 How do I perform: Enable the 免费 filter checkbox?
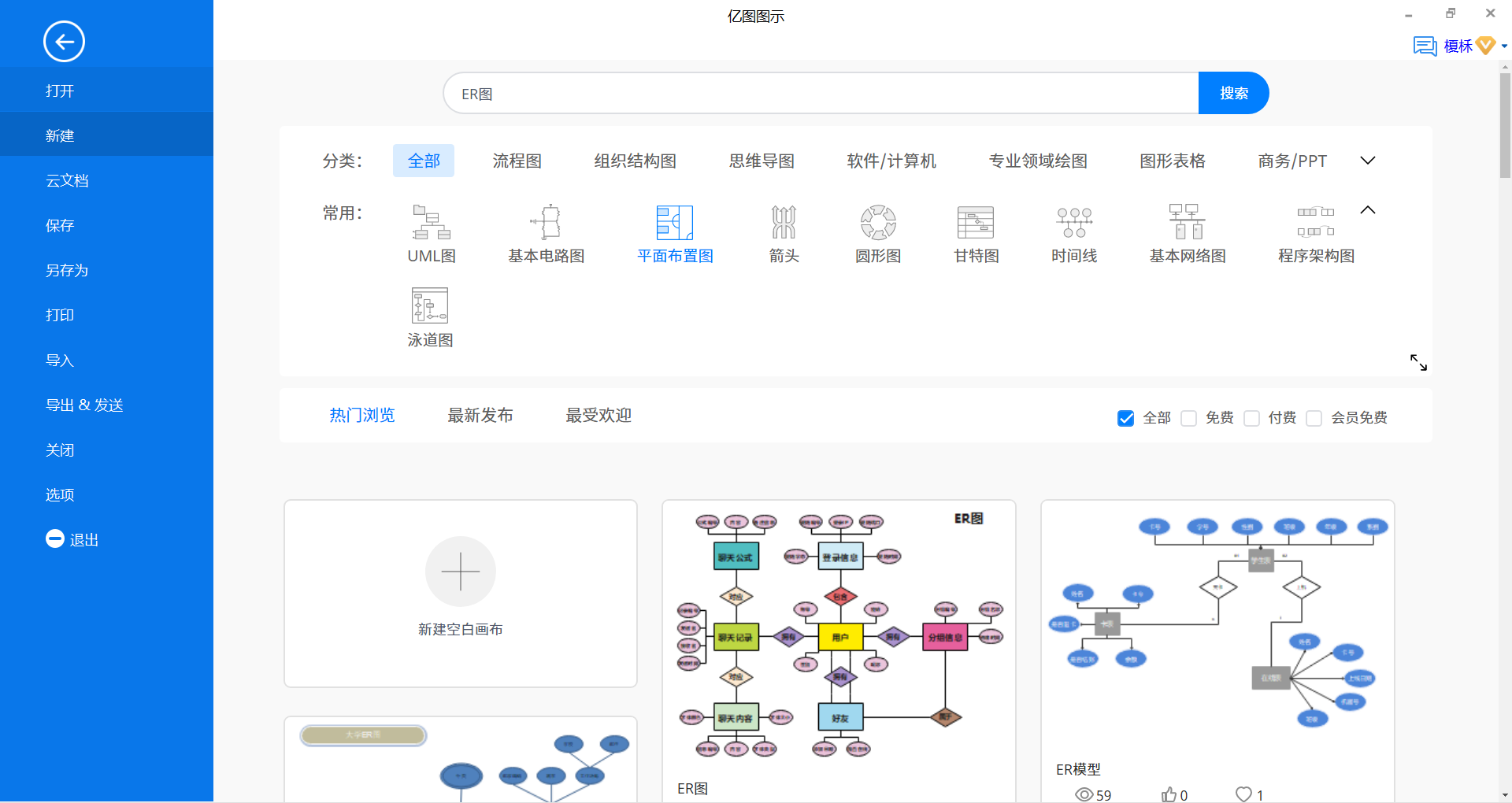click(x=1189, y=418)
